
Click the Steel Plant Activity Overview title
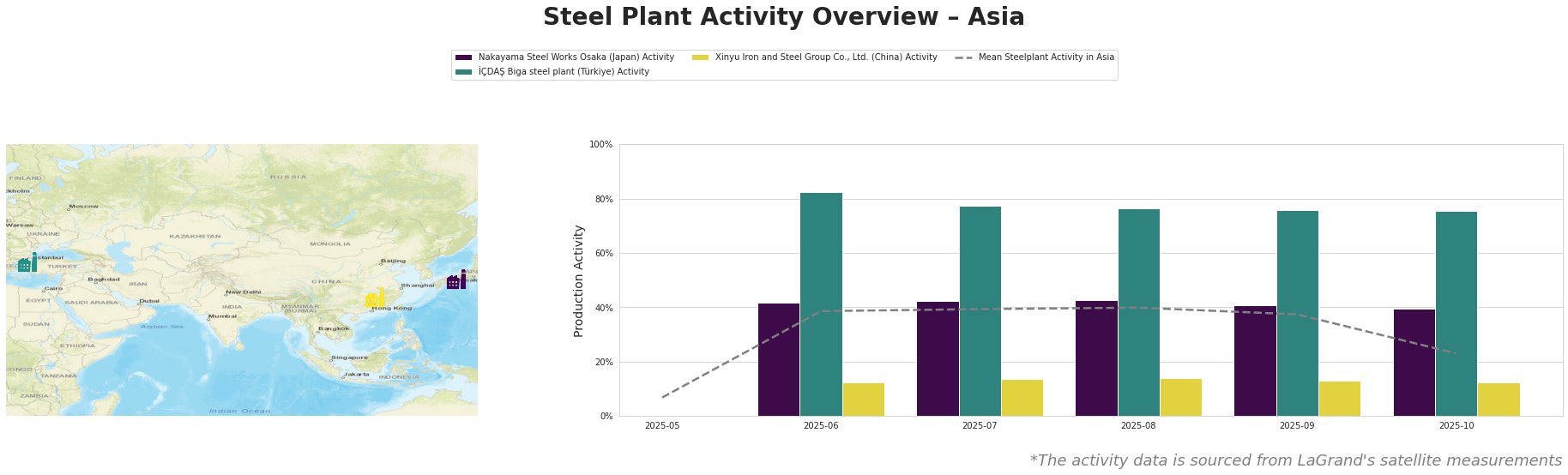pyautogui.click(x=783, y=17)
